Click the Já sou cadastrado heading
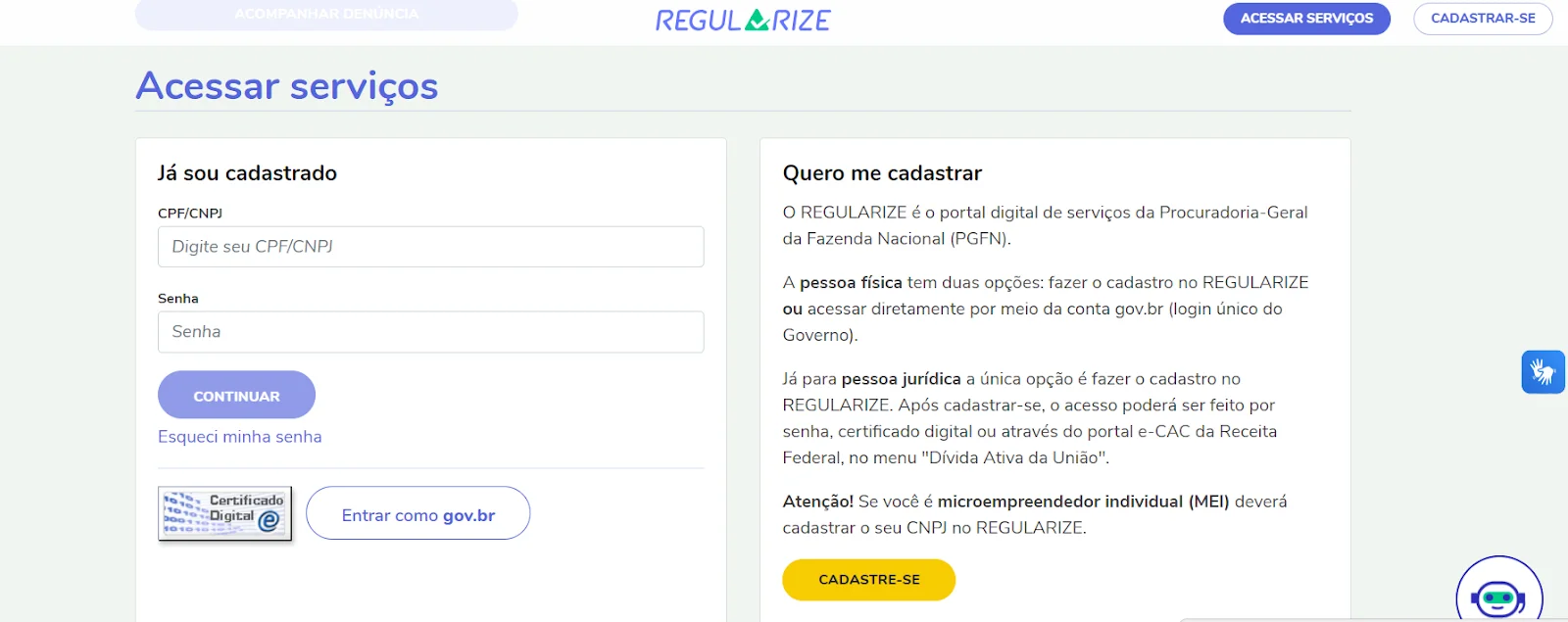 point(247,173)
